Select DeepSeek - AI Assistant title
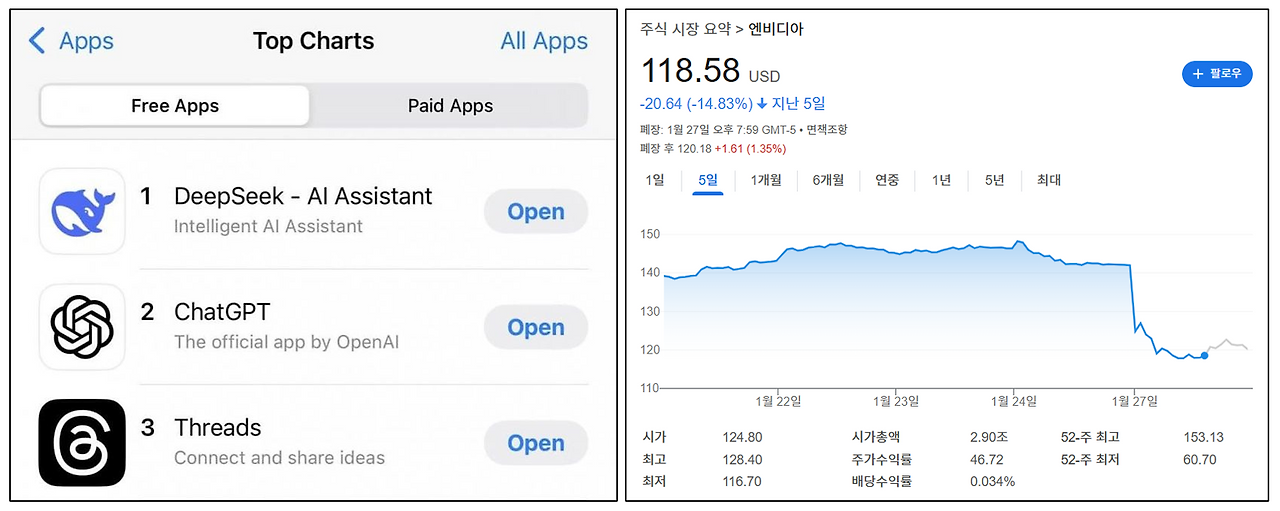Viewport: 1280px width, 511px height. pos(303,196)
